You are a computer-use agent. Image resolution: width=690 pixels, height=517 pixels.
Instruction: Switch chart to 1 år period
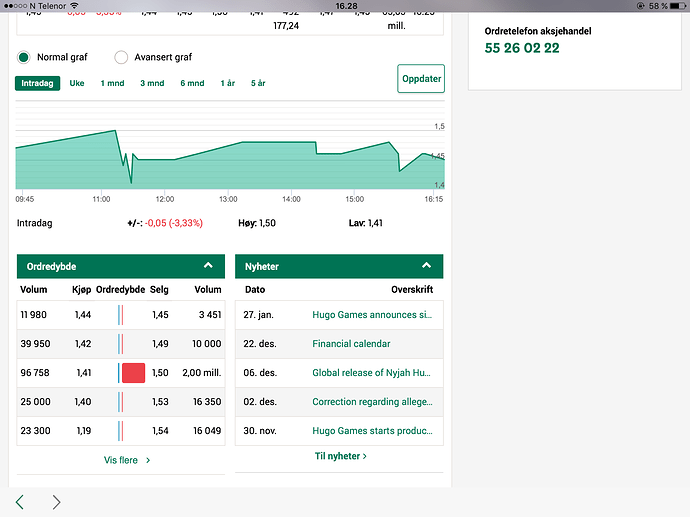(228, 83)
